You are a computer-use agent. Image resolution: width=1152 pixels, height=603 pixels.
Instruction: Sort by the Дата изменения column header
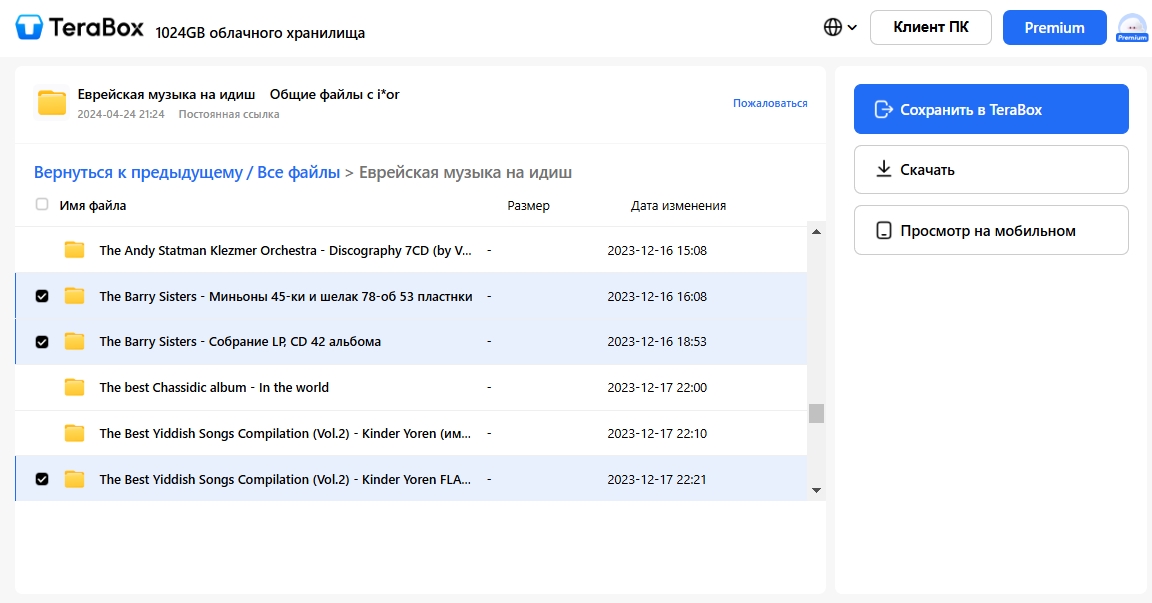click(x=678, y=206)
